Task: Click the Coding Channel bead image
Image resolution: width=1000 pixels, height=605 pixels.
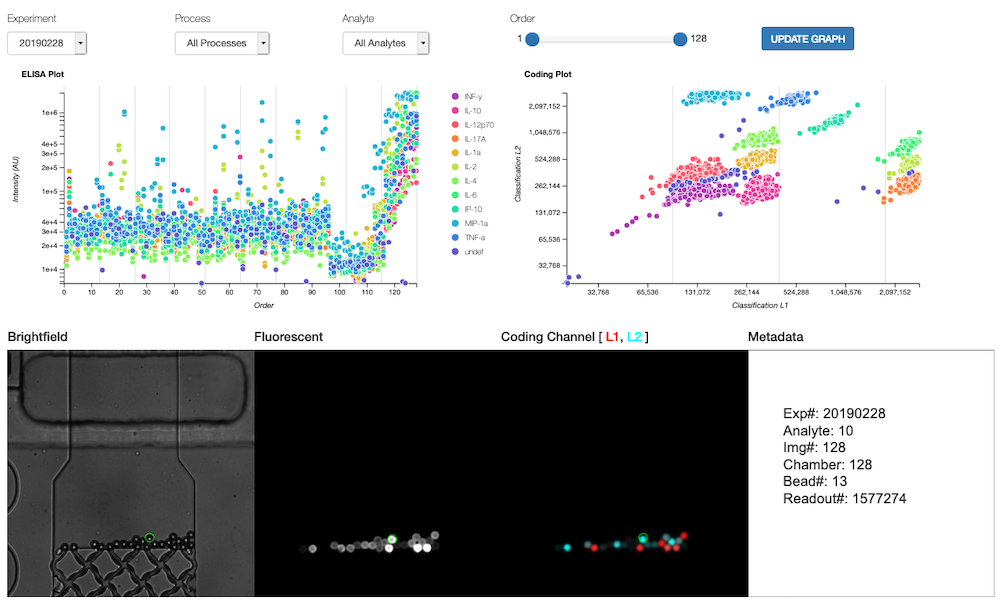Action: [x=623, y=473]
